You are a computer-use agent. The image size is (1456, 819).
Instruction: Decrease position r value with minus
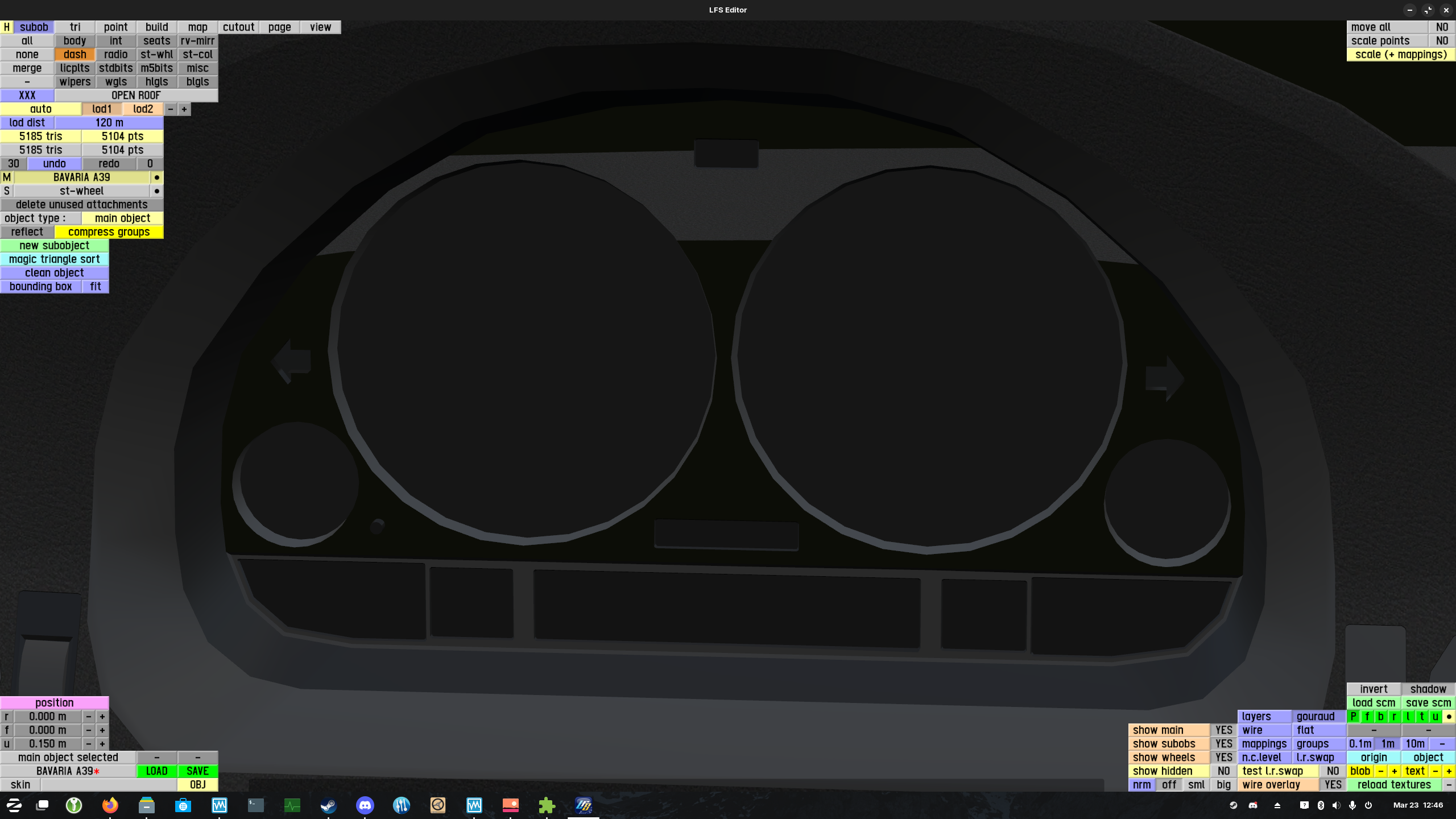(x=89, y=717)
